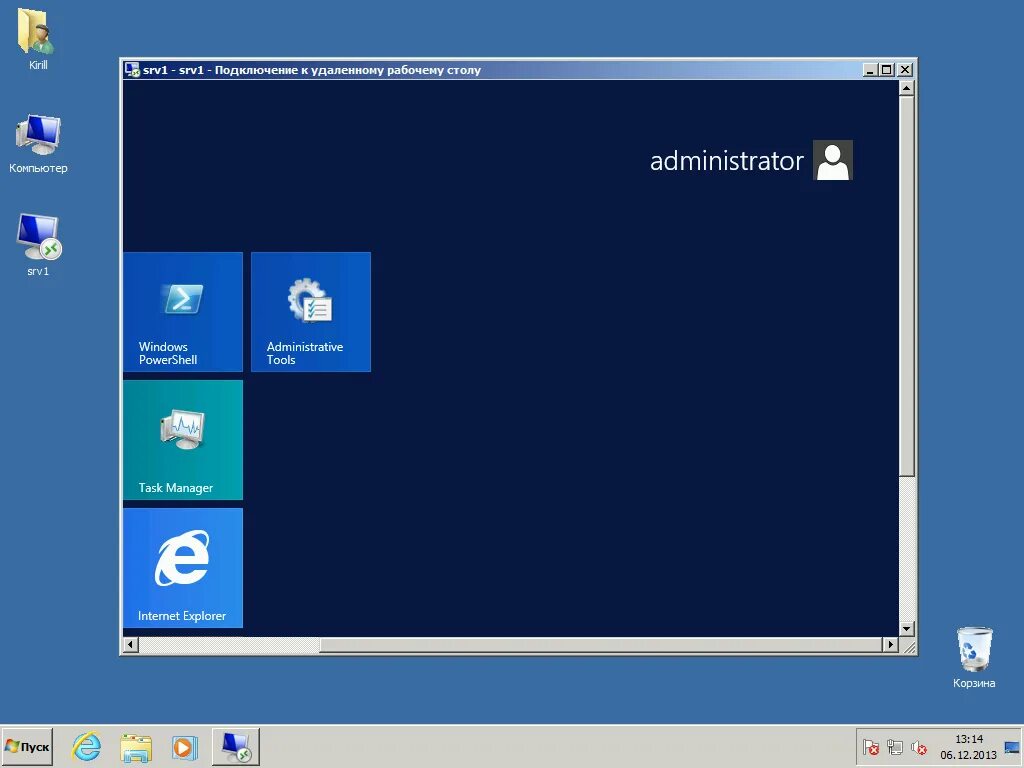Open the Пуск start button
The height and width of the screenshot is (768, 1024).
point(27,746)
